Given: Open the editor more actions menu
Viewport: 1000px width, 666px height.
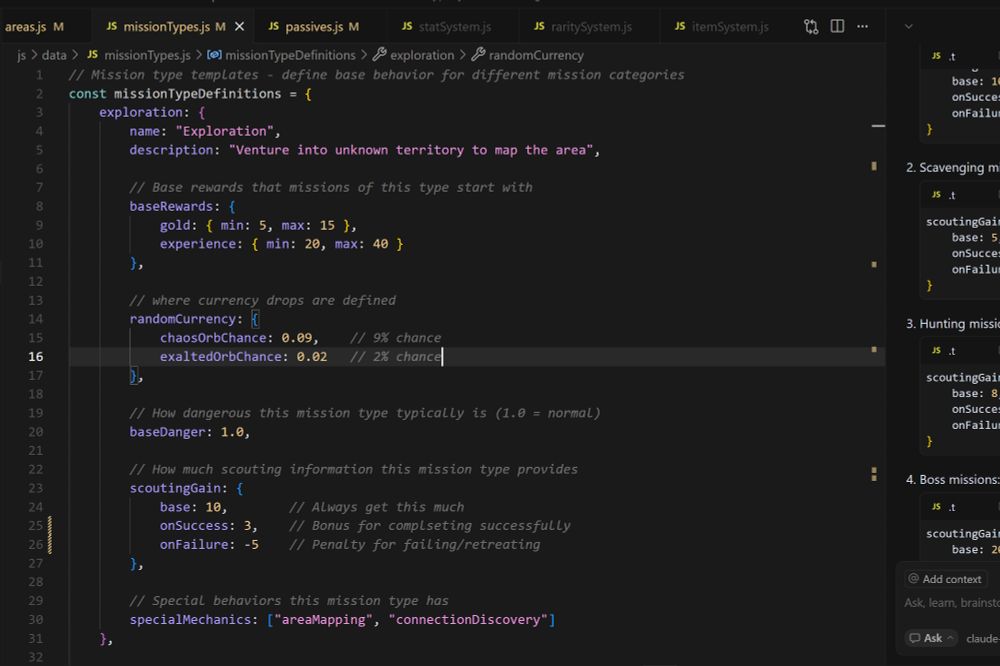Looking at the screenshot, I should click(862, 26).
